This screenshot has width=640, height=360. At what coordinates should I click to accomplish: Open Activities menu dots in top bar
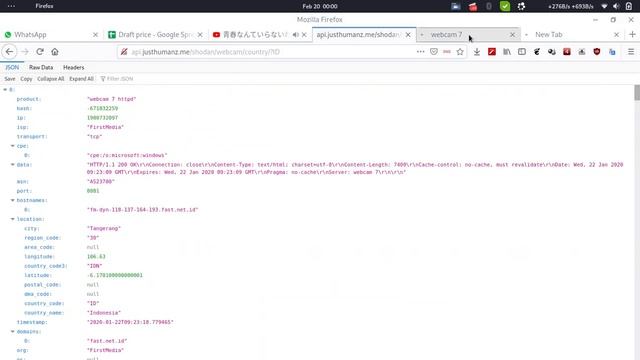pyautogui.click(x=11, y=6)
